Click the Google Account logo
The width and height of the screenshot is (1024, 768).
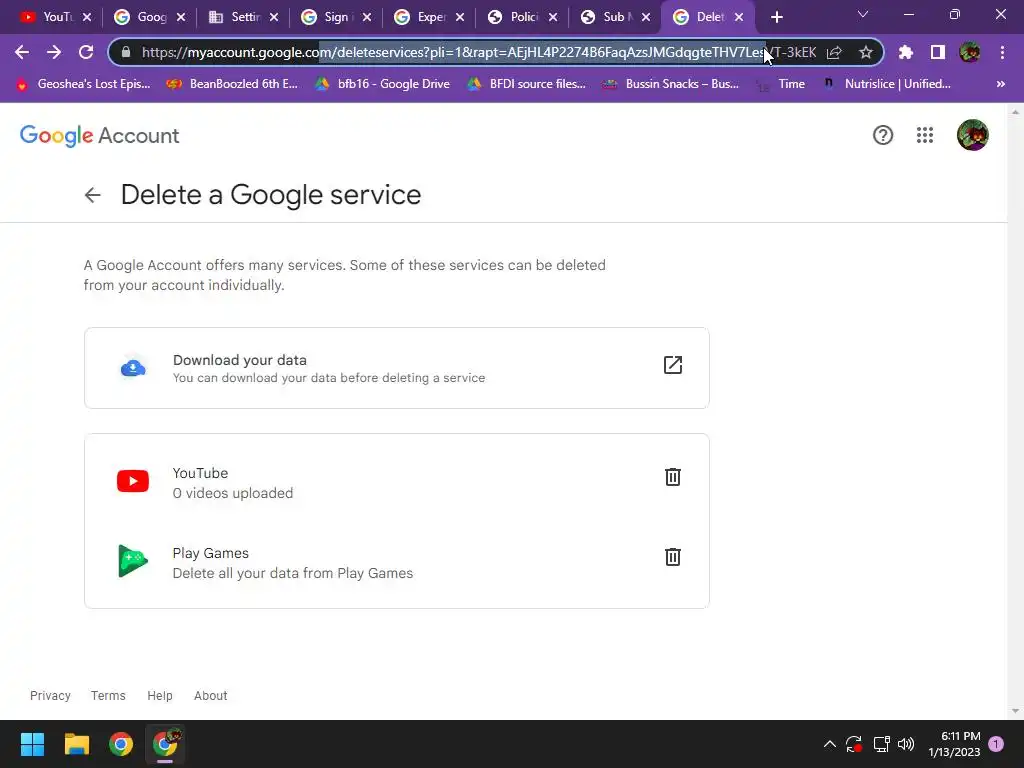[99, 136]
